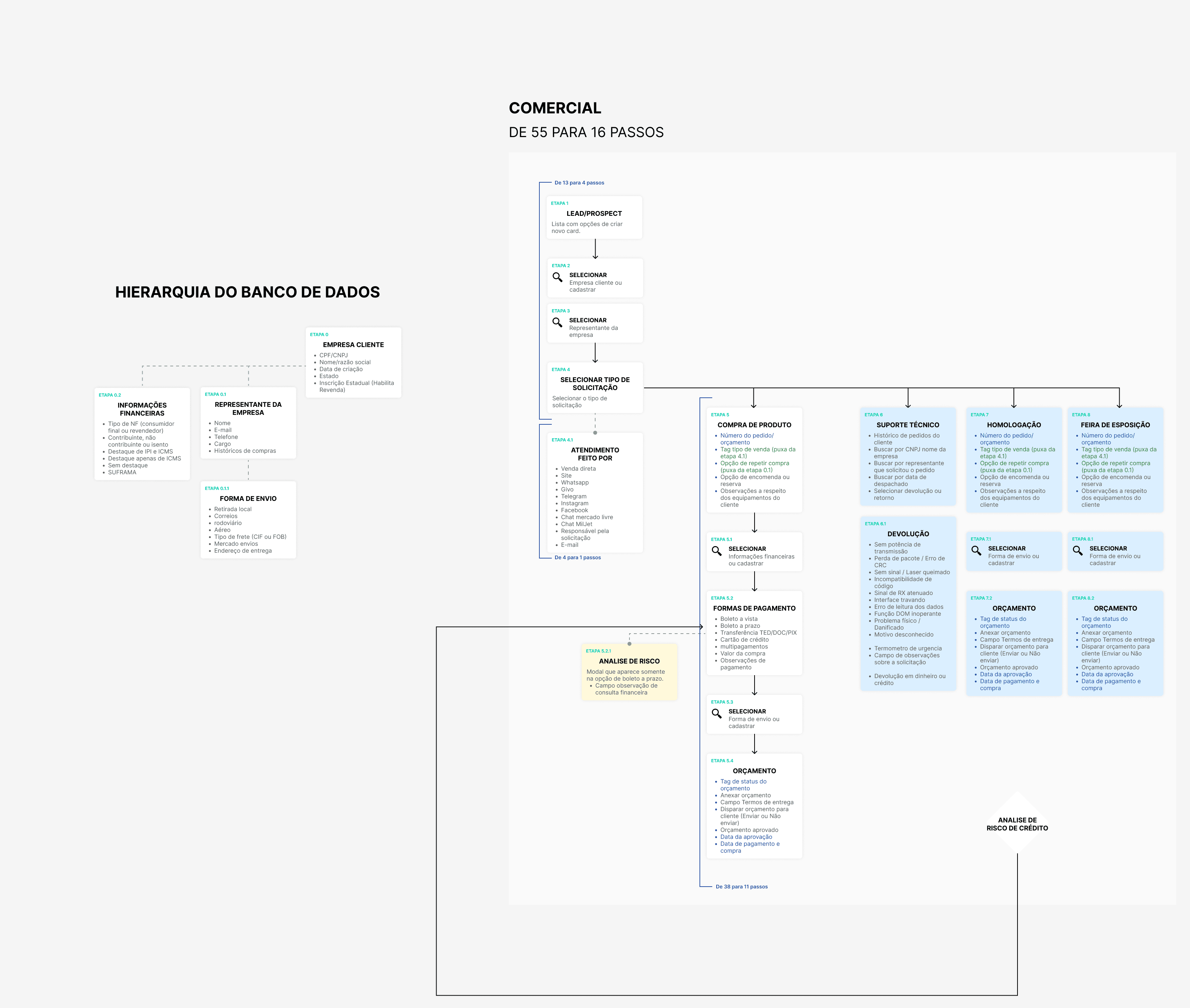The image size is (1190, 1008).
Task: Click the magnifier icon in ETAPA 5.3 card
Action: click(x=716, y=714)
